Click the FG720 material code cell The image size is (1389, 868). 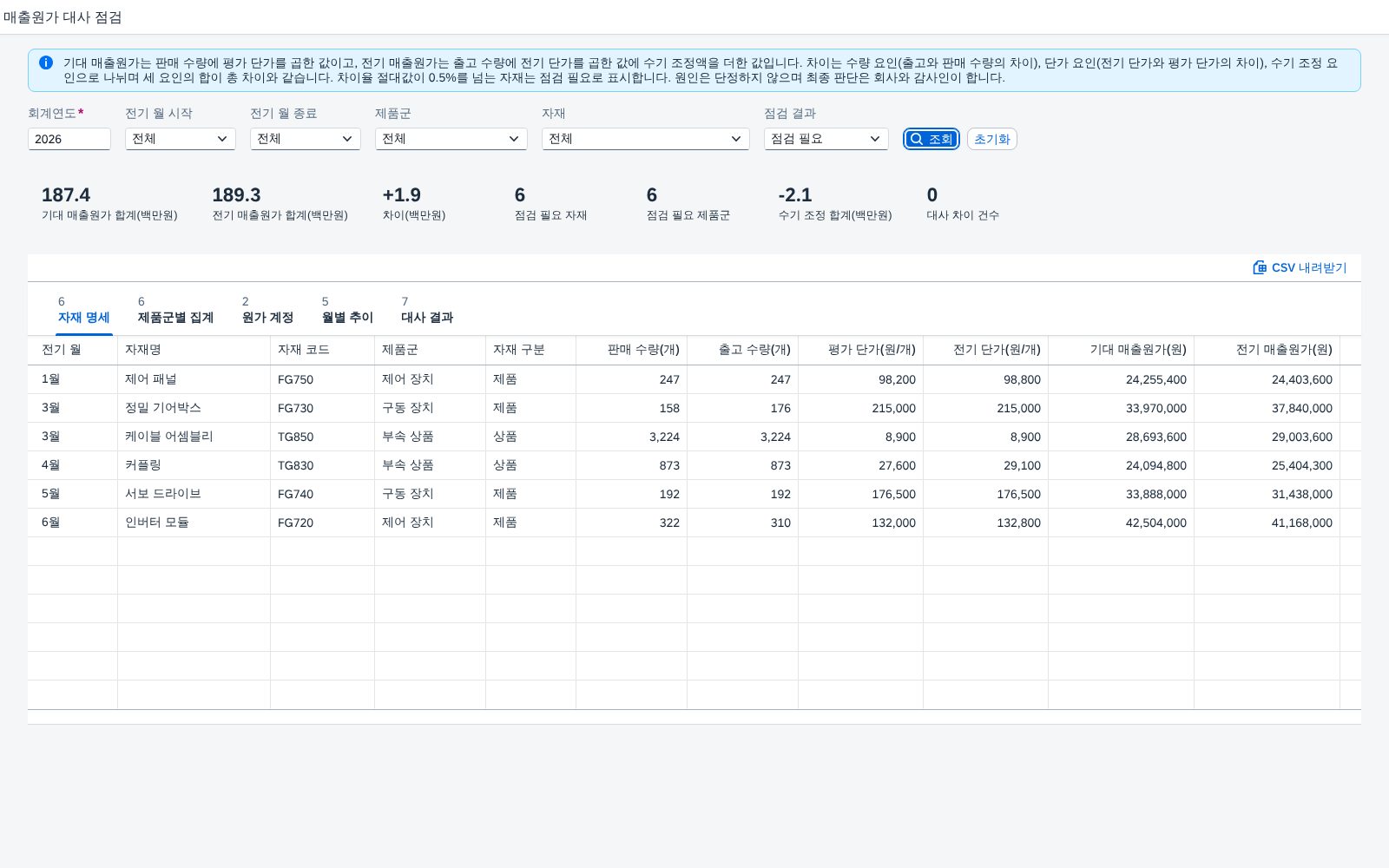point(322,523)
